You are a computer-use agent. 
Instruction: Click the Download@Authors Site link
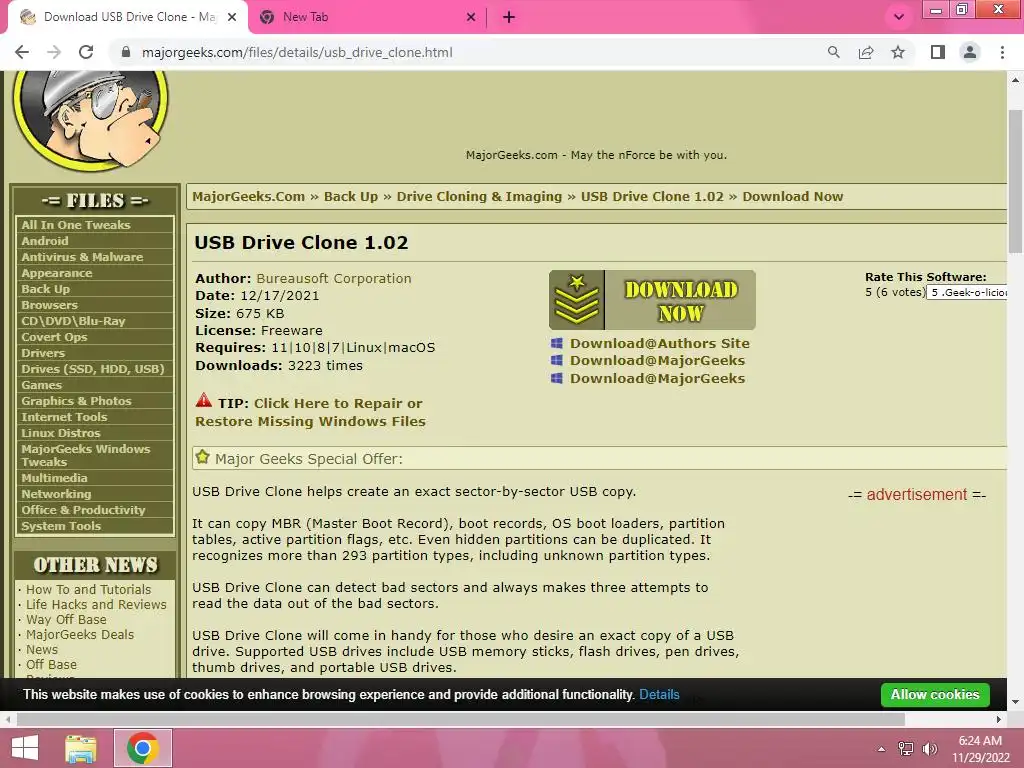click(660, 344)
